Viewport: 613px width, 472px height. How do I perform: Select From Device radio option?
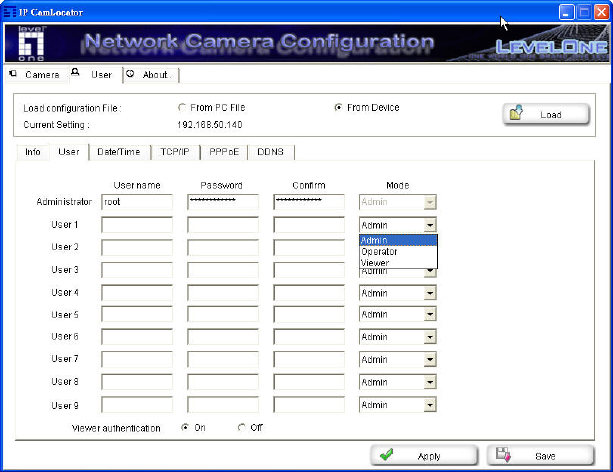[x=338, y=107]
